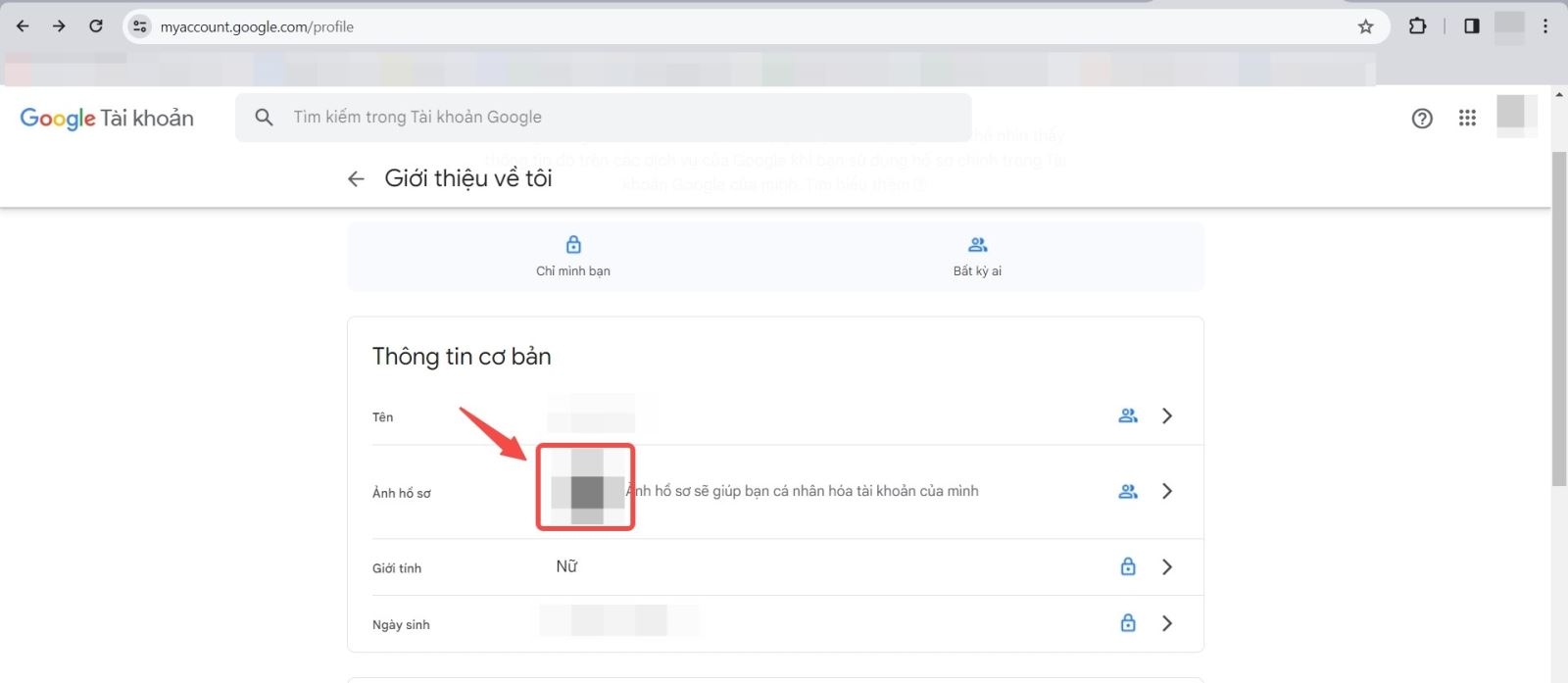Open the help question mark icon

[1422, 118]
